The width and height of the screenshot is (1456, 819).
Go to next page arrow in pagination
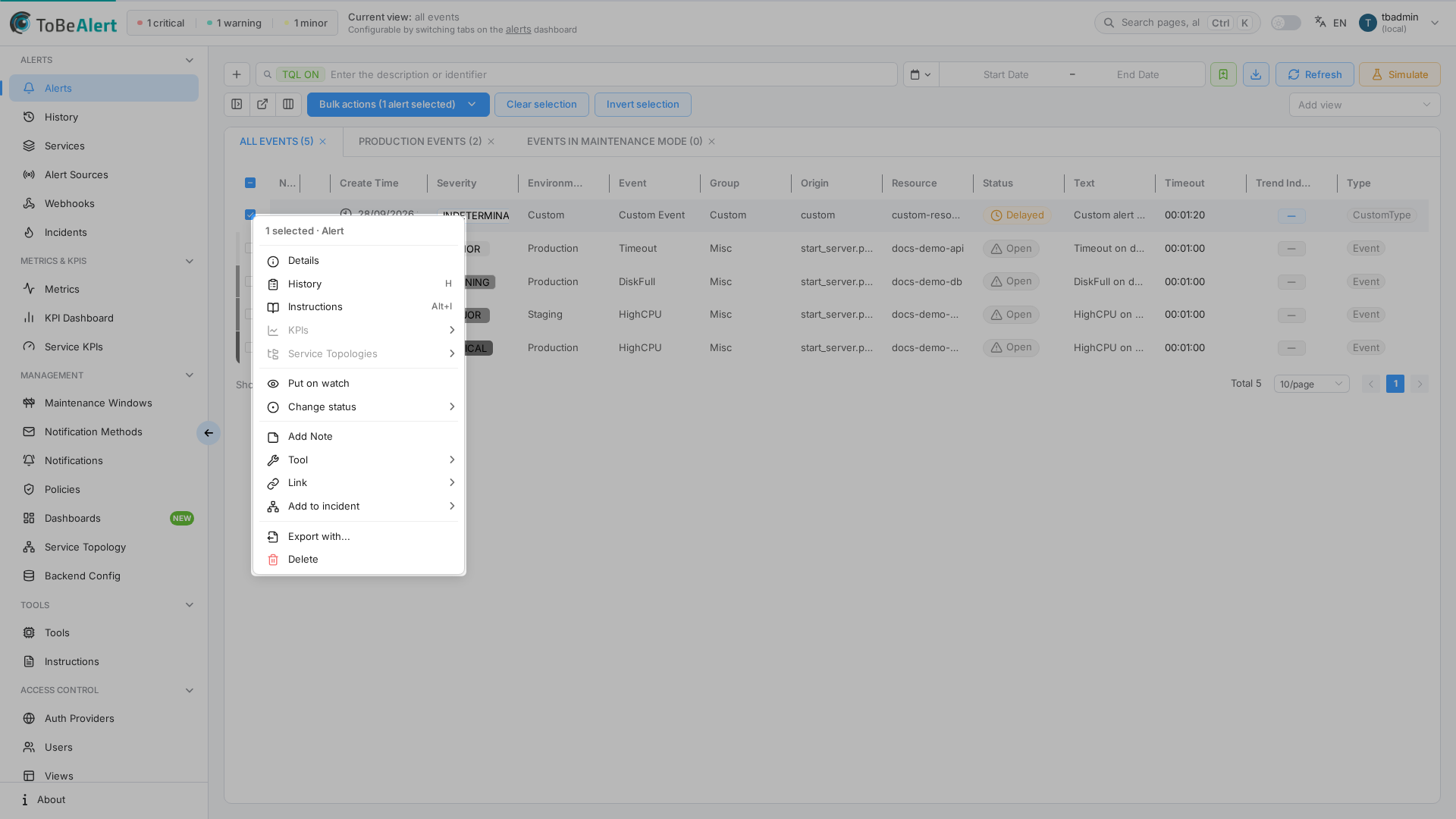tap(1420, 384)
